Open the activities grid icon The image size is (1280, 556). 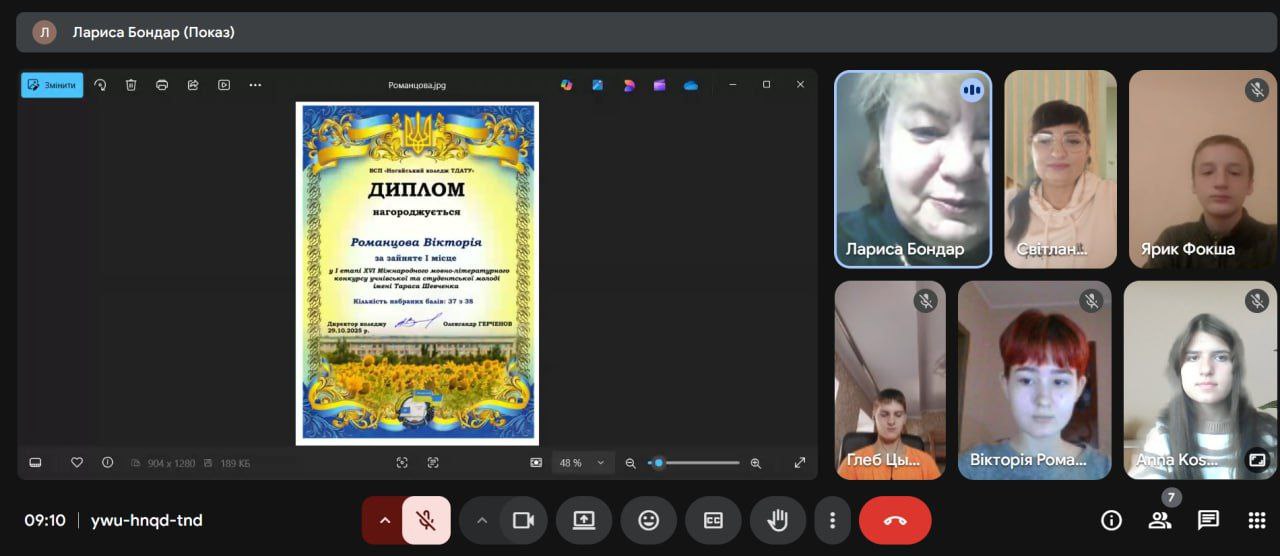point(1257,520)
